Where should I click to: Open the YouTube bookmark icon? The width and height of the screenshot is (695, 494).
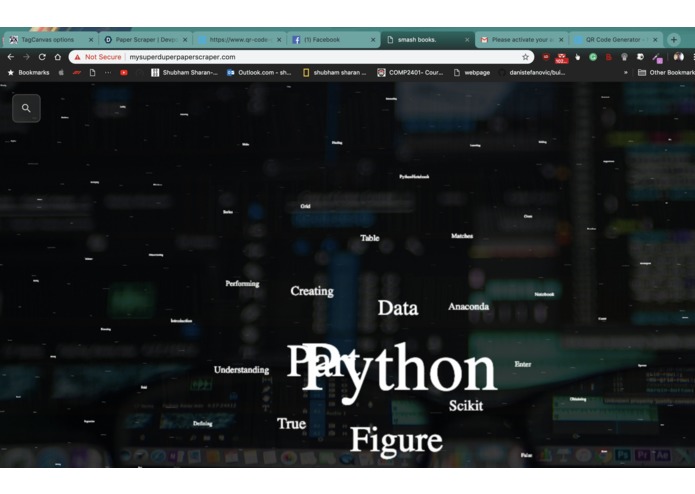click(124, 72)
